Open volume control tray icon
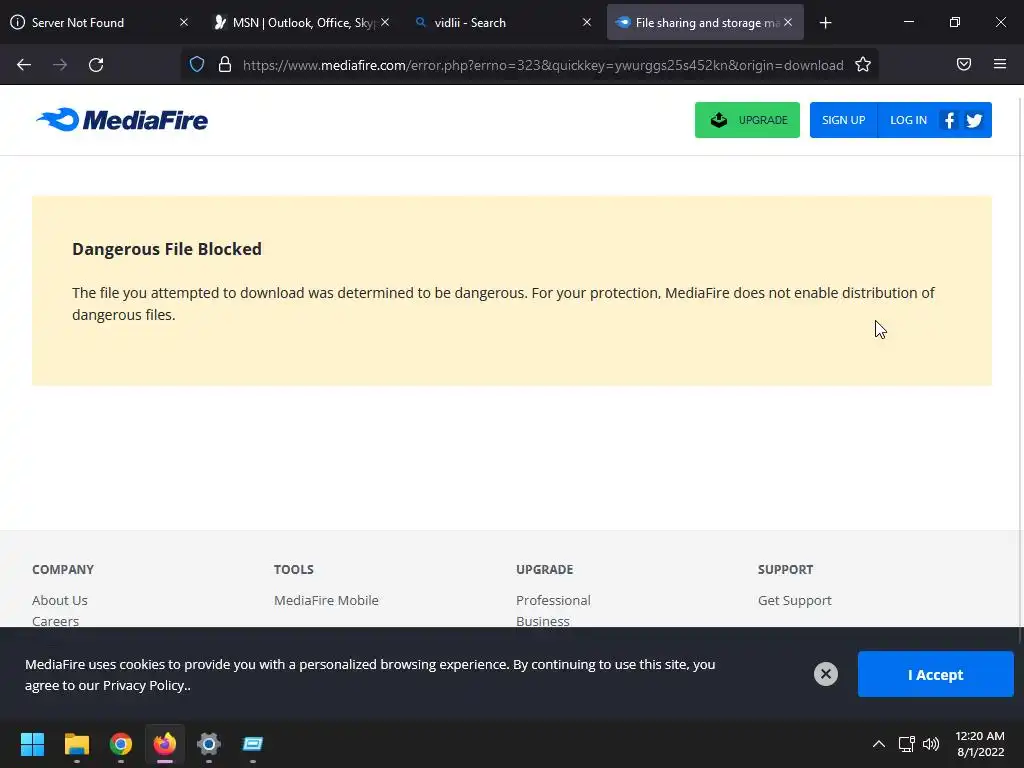1024x768 pixels. coord(931,744)
